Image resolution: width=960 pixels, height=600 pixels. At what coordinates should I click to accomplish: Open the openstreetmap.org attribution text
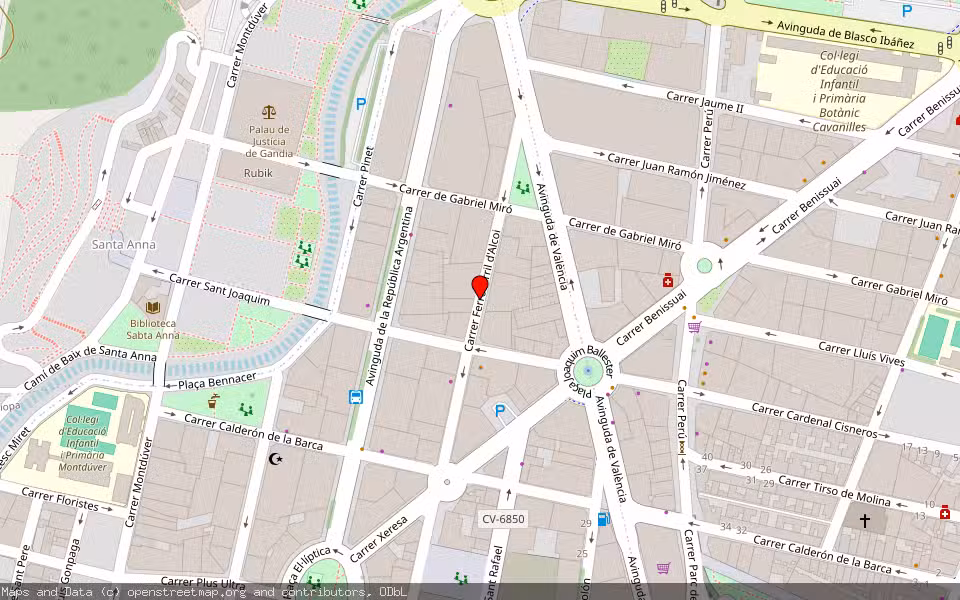[186, 592]
